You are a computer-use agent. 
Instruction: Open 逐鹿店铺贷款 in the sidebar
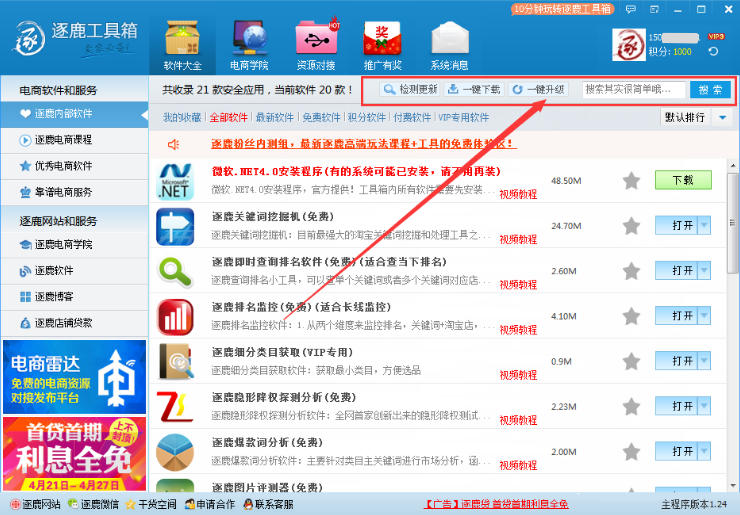75,323
